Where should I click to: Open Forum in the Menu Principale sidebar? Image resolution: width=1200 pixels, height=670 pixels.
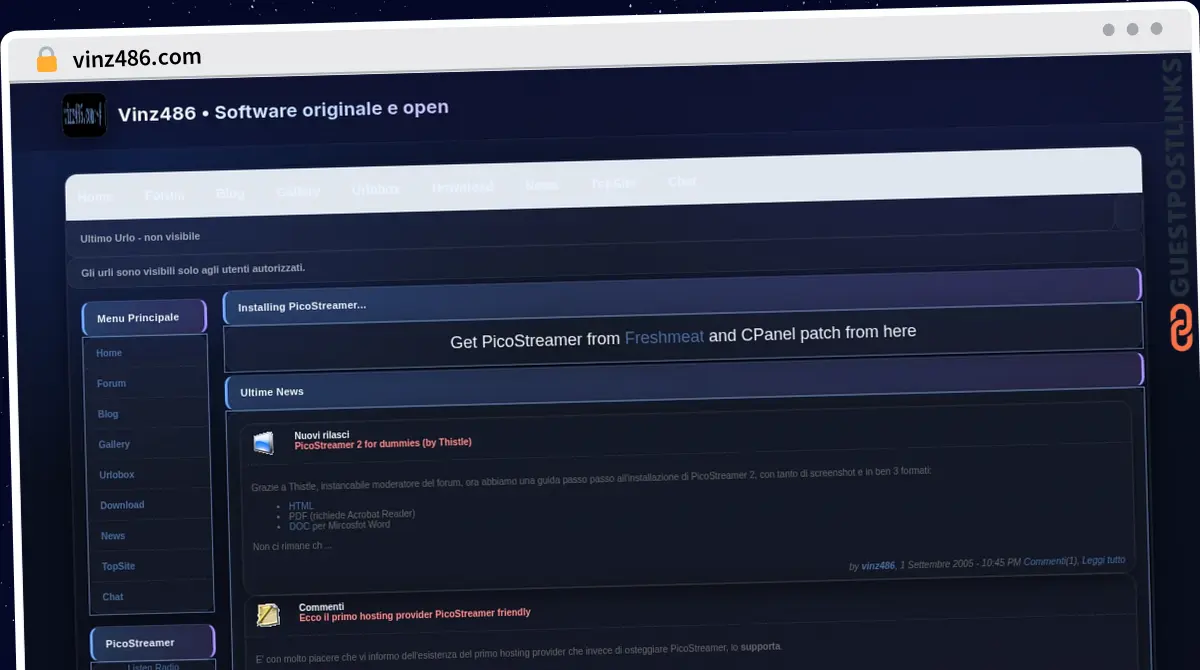pos(111,383)
